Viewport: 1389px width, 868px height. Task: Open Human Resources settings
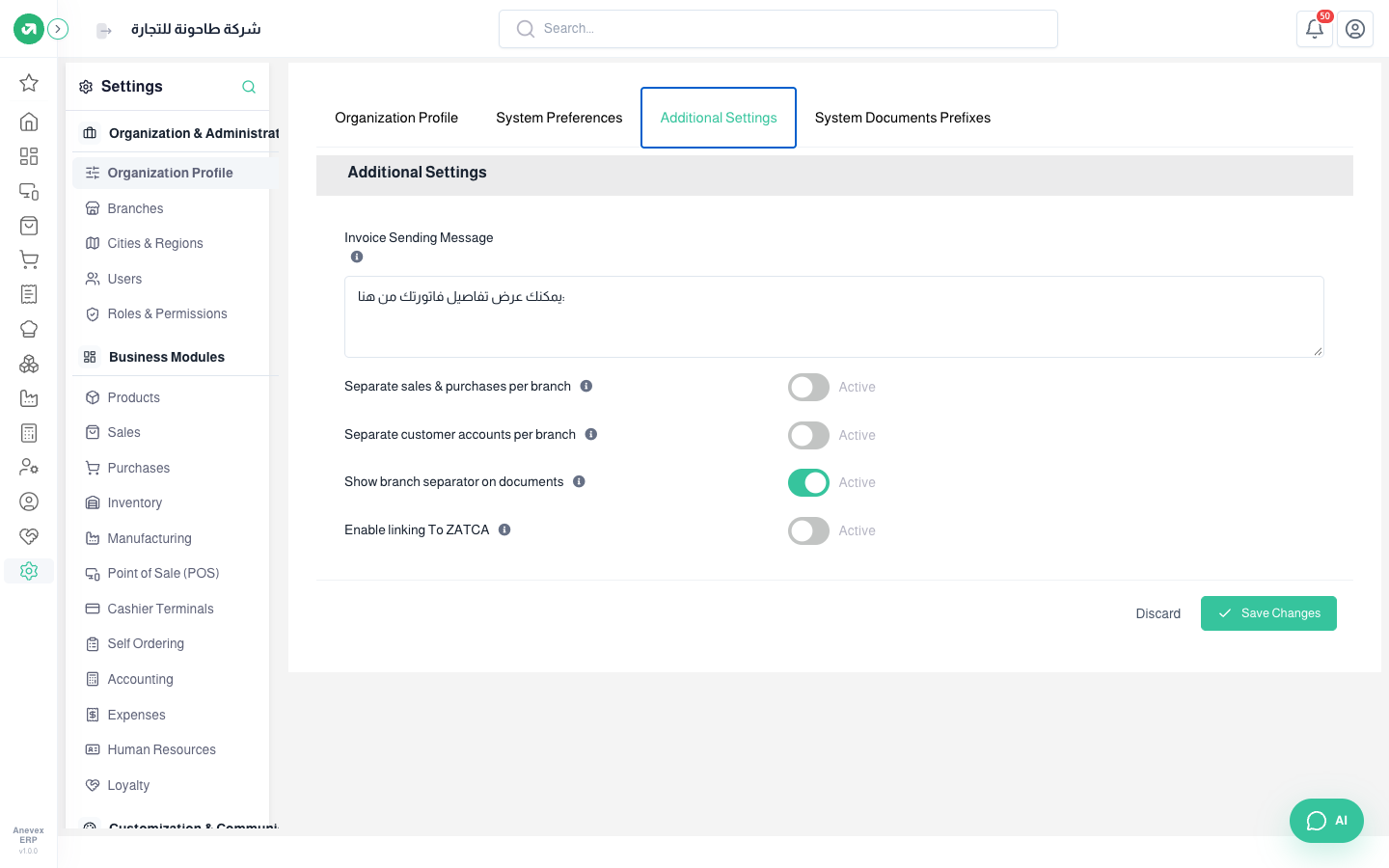point(173,749)
